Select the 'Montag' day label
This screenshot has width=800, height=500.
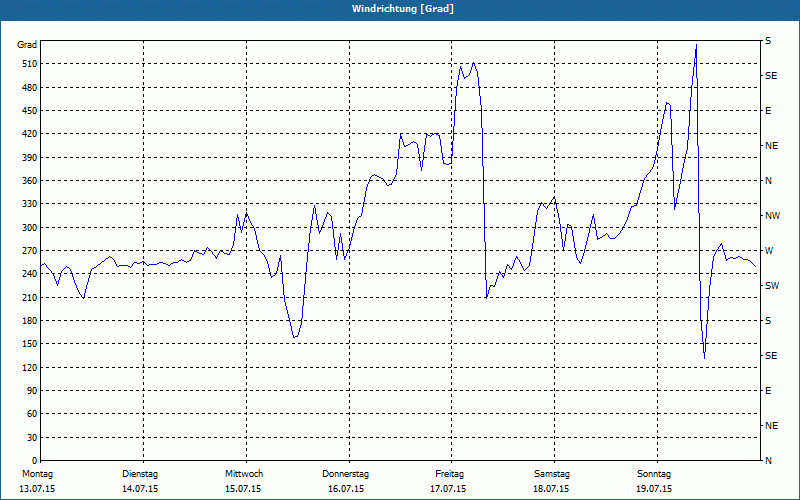pyautogui.click(x=37, y=474)
